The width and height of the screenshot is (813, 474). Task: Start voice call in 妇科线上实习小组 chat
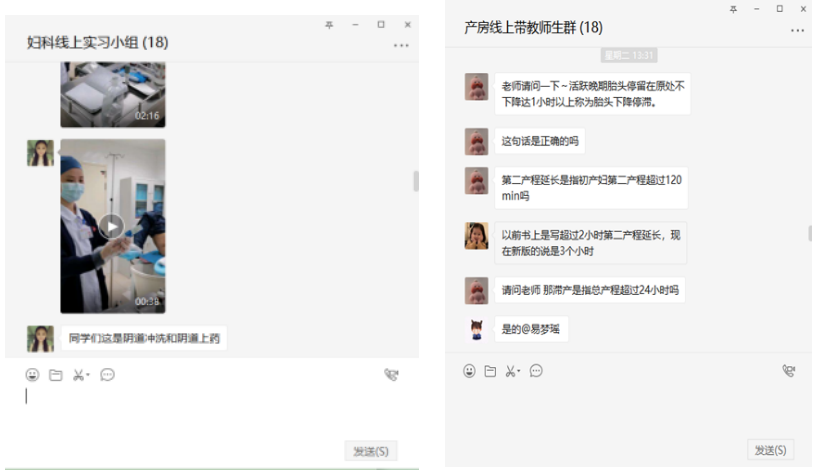point(391,375)
